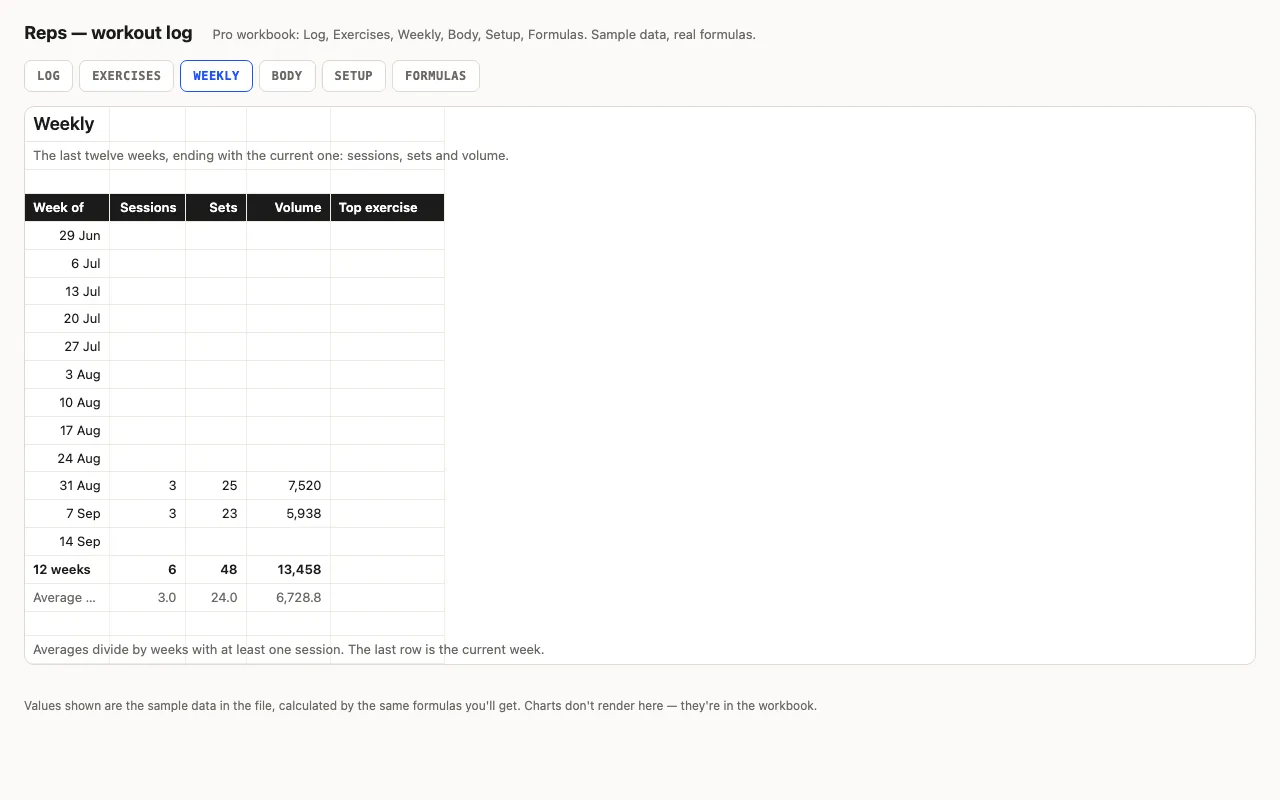Select the '13 Jul' week cell
Image resolution: width=1280 pixels, height=800 pixels.
[67, 292]
